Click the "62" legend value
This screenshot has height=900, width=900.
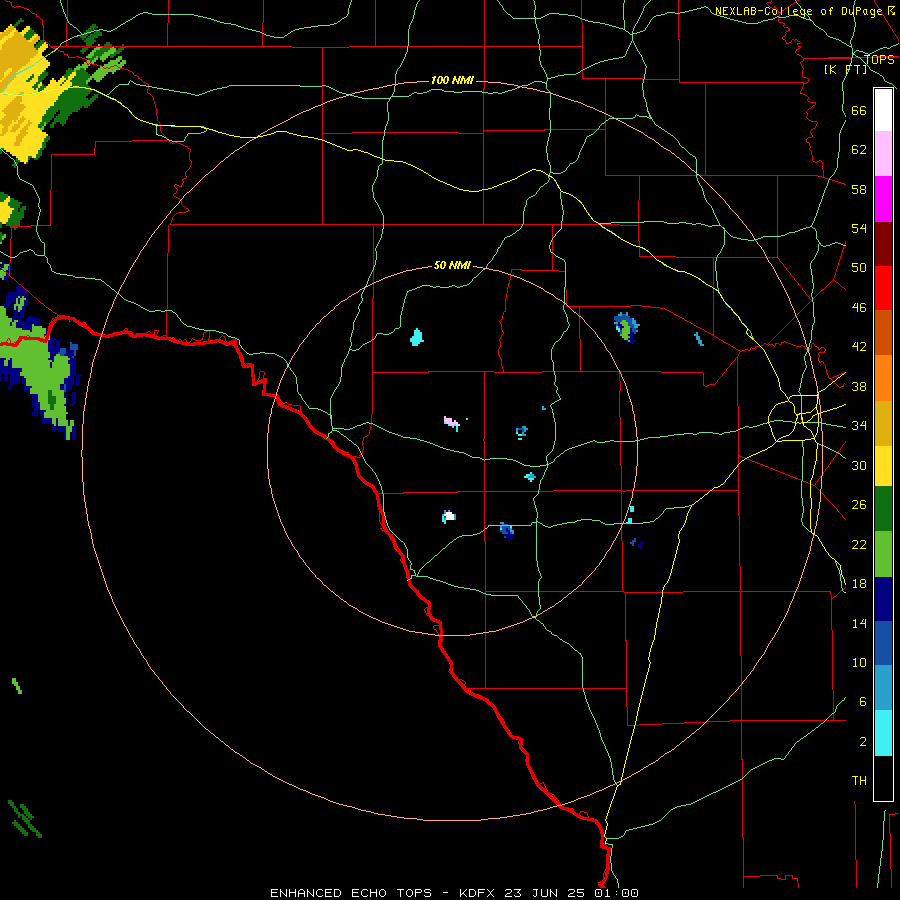point(859,150)
